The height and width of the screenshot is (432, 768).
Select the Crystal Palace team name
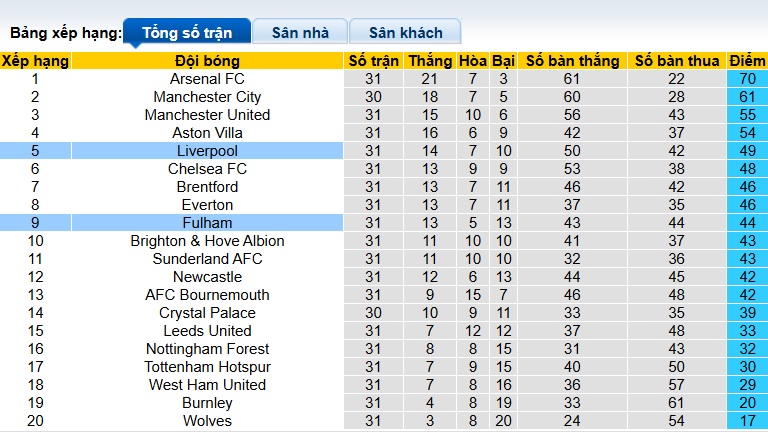click(207, 313)
